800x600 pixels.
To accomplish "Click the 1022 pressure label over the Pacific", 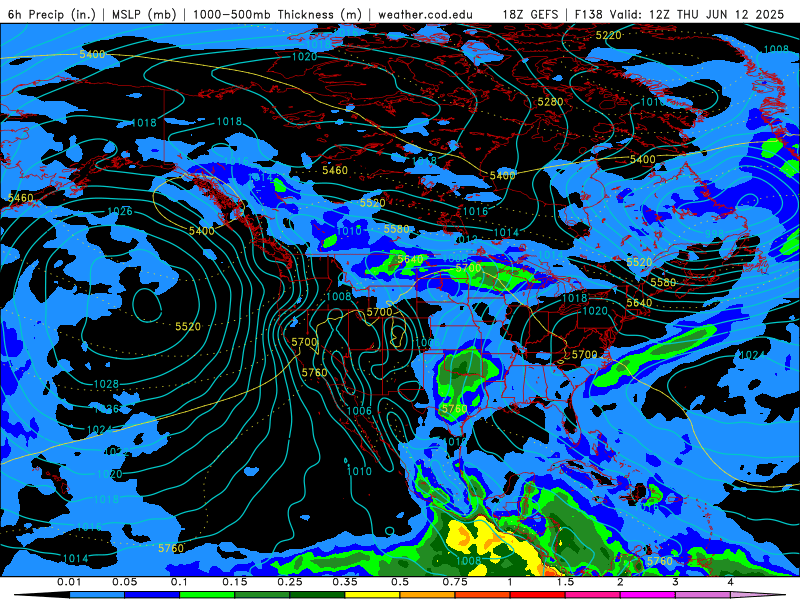I will 116,452.
